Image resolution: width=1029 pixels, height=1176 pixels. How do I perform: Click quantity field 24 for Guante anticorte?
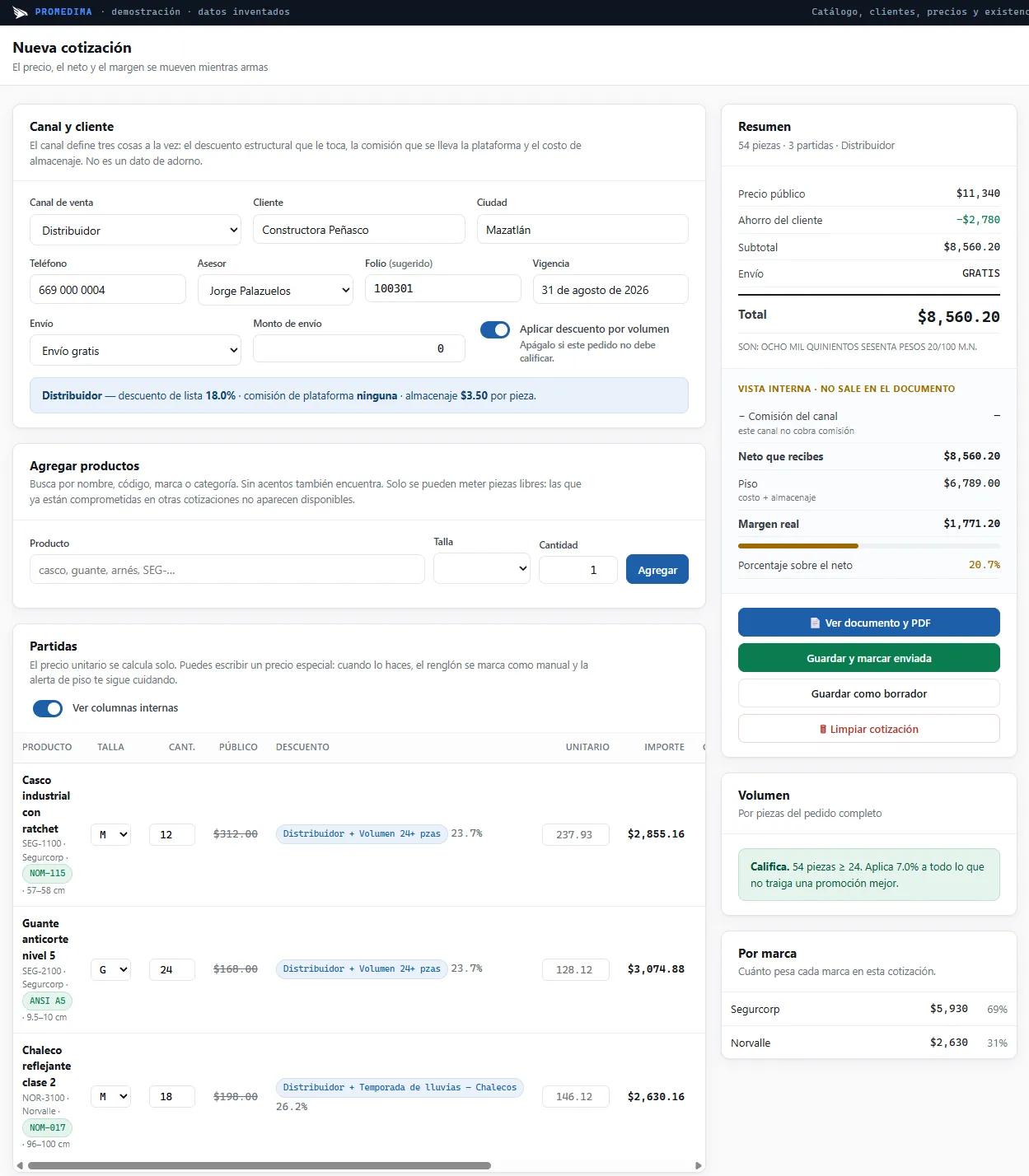pos(172,969)
